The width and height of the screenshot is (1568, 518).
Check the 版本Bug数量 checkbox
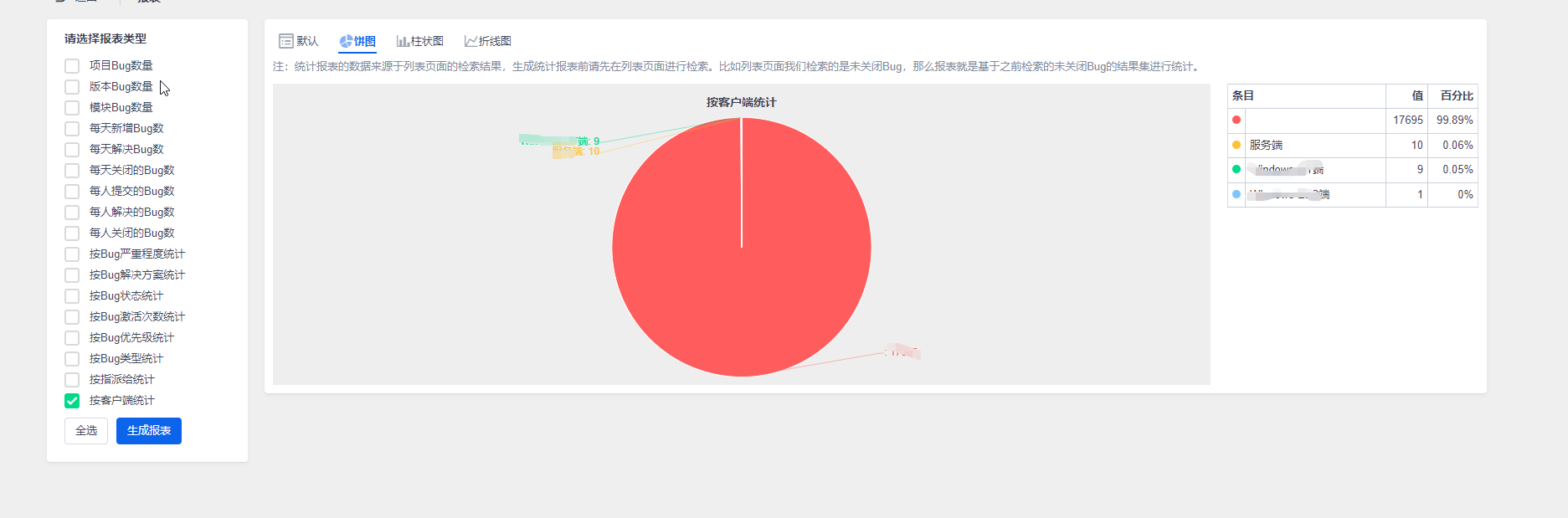[x=72, y=87]
